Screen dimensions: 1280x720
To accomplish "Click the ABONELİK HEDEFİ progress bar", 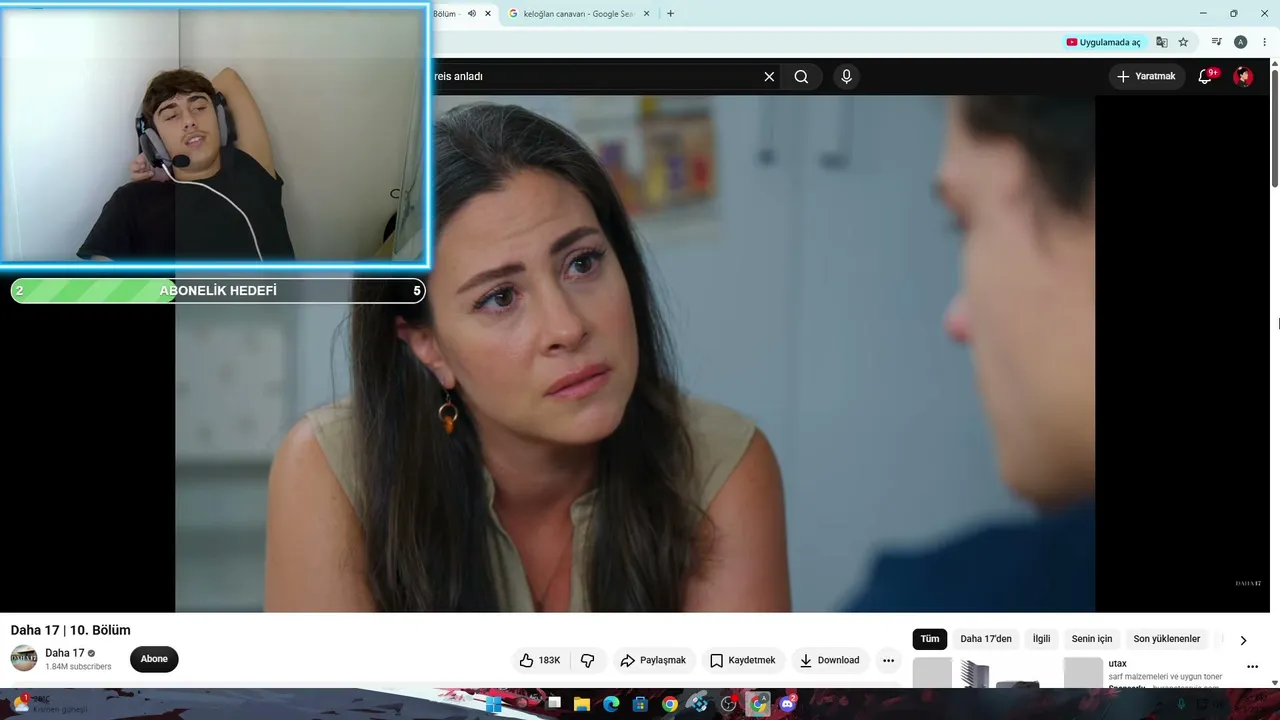I will click(218, 291).
